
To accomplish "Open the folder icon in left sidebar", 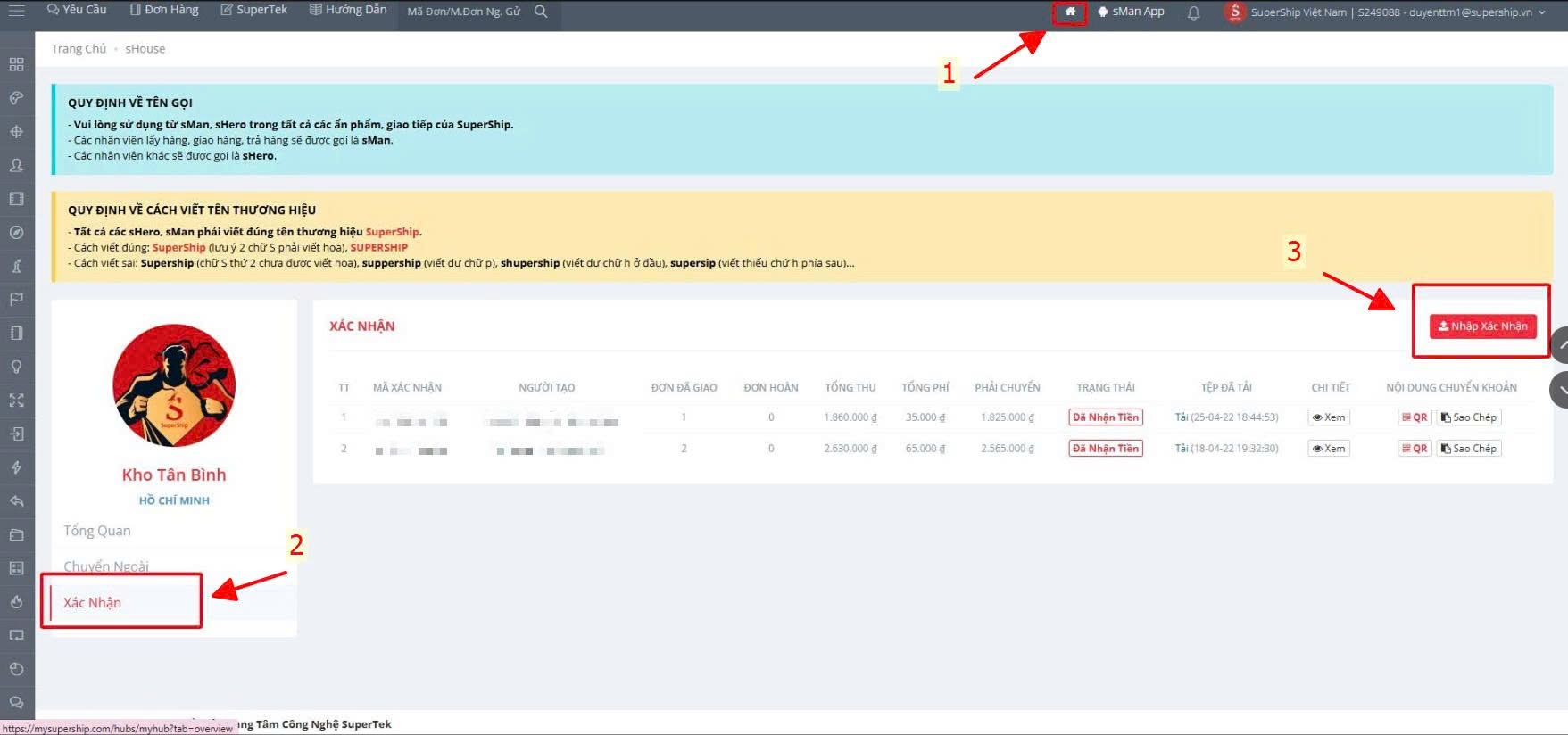I will click(16, 535).
